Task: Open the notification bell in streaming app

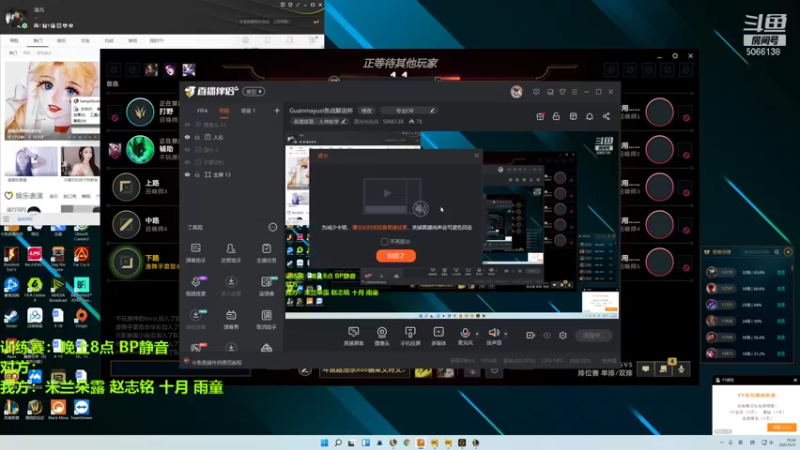Action: [589, 116]
